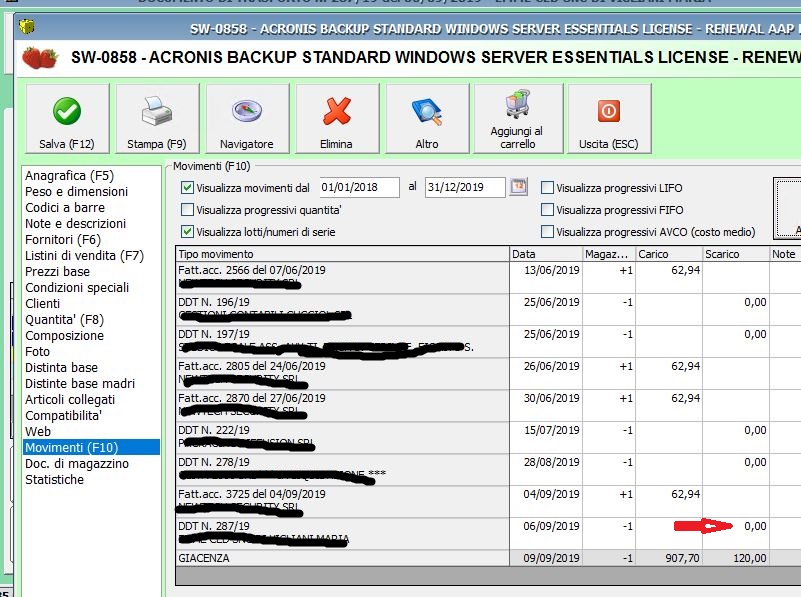Click Aggiungi al carrello cart button
Viewport: 801px width, 597px height.
[517, 118]
